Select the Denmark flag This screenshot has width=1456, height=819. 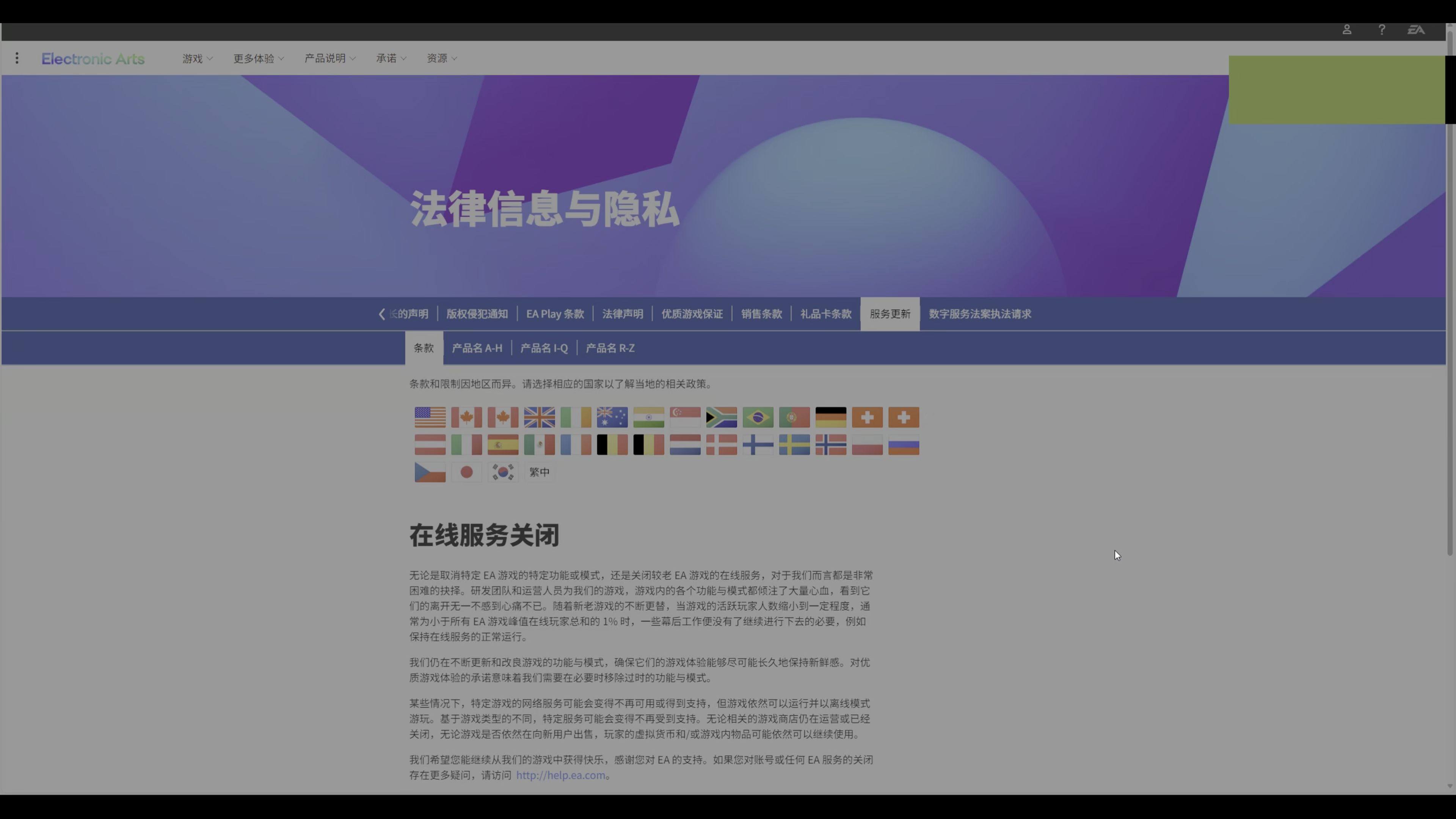click(x=721, y=445)
